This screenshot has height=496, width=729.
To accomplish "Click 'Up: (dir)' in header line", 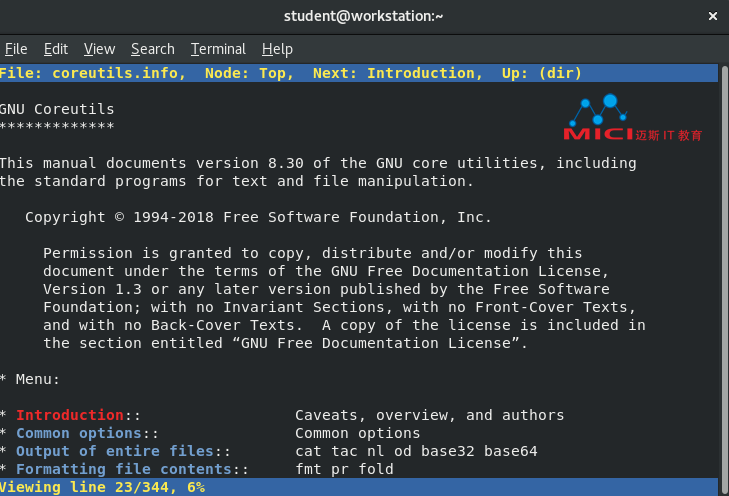I will click(542, 73).
